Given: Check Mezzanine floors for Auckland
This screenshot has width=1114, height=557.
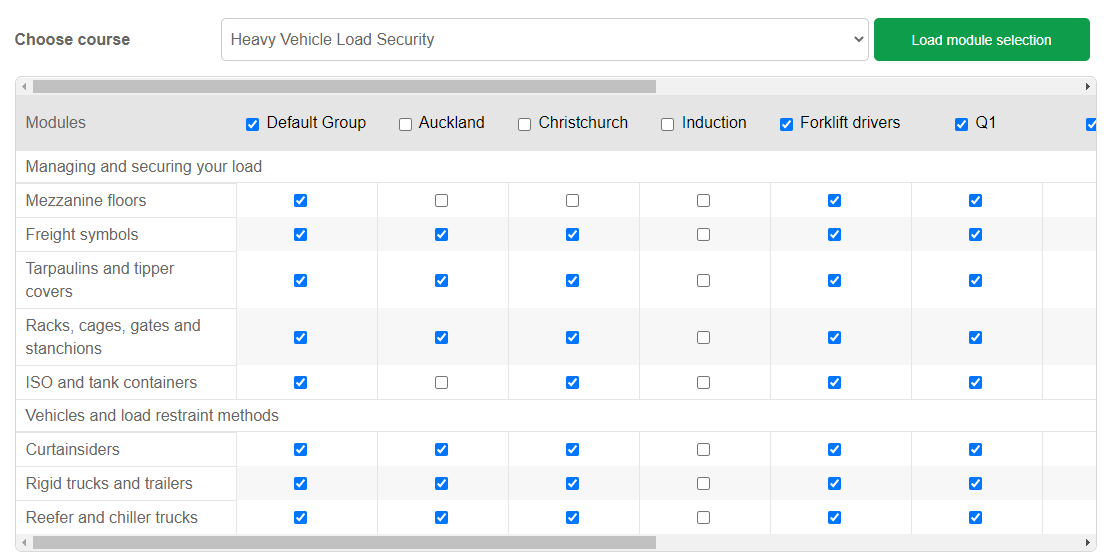Looking at the screenshot, I should [442, 200].
